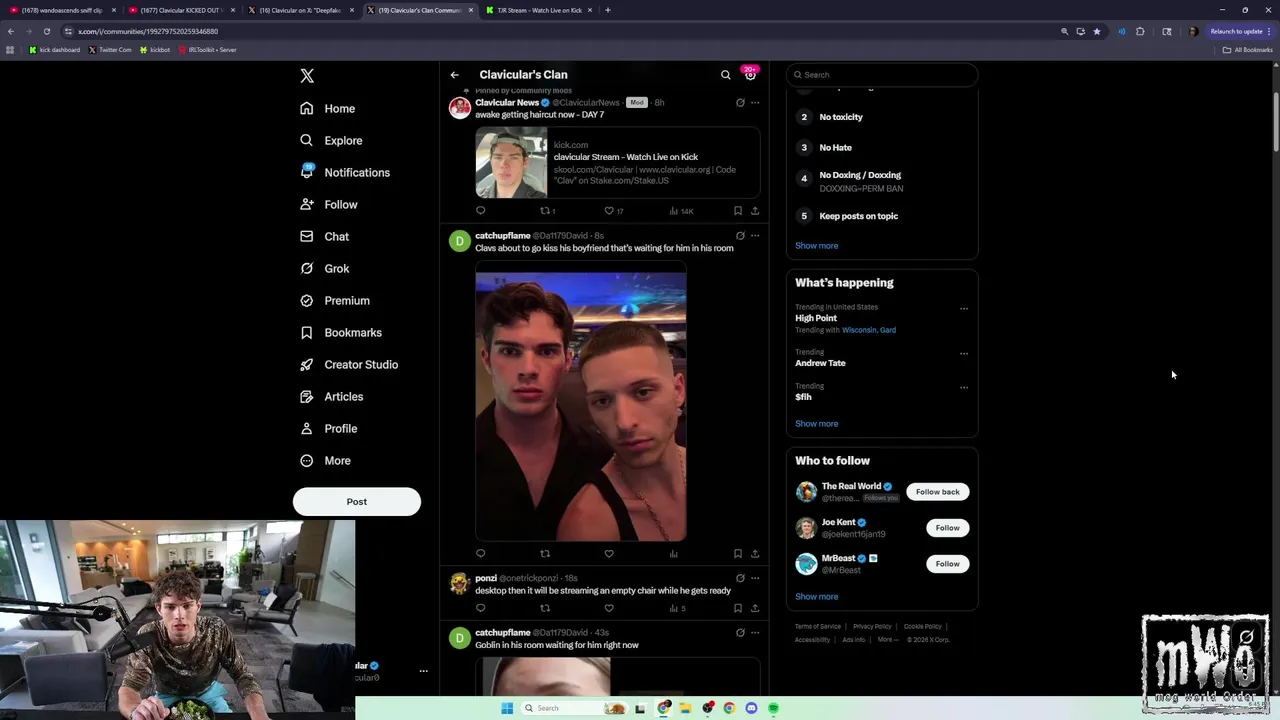The width and height of the screenshot is (1280, 720).
Task: Open Bookmarks in sidebar
Action: pos(341,332)
